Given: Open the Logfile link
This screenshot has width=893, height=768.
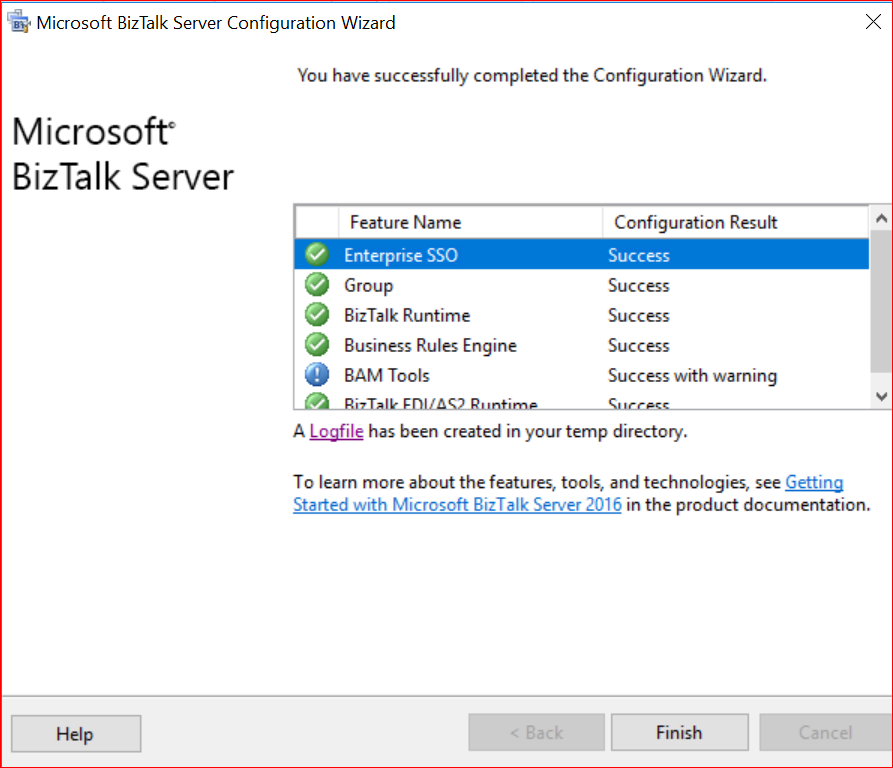Looking at the screenshot, I should pos(336,432).
